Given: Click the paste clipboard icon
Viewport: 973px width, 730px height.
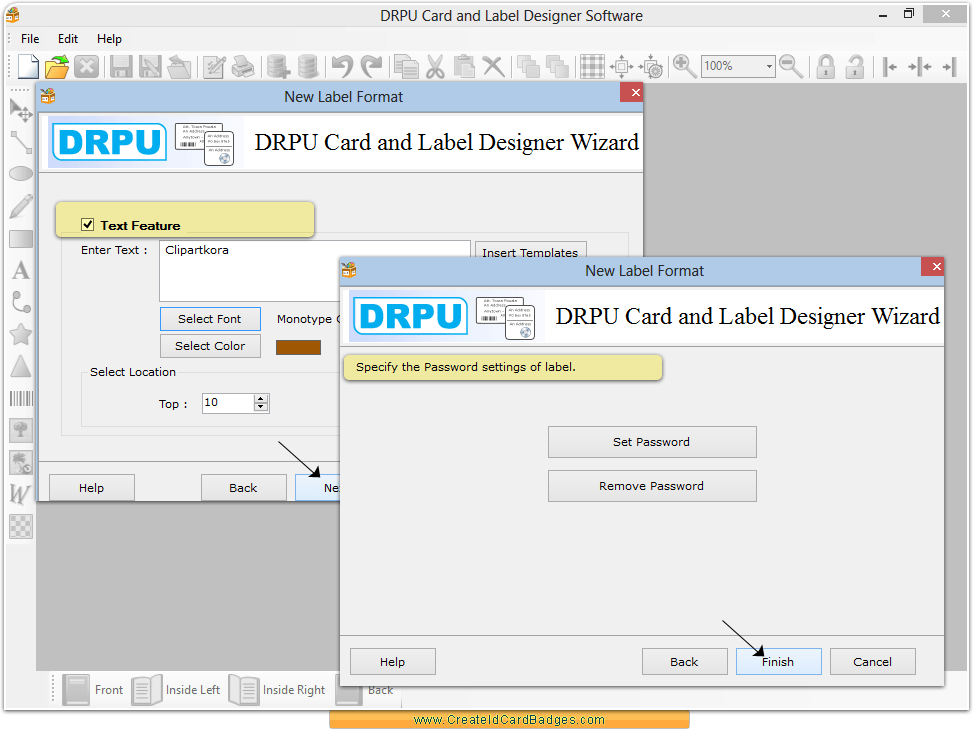Looking at the screenshot, I should [x=464, y=66].
